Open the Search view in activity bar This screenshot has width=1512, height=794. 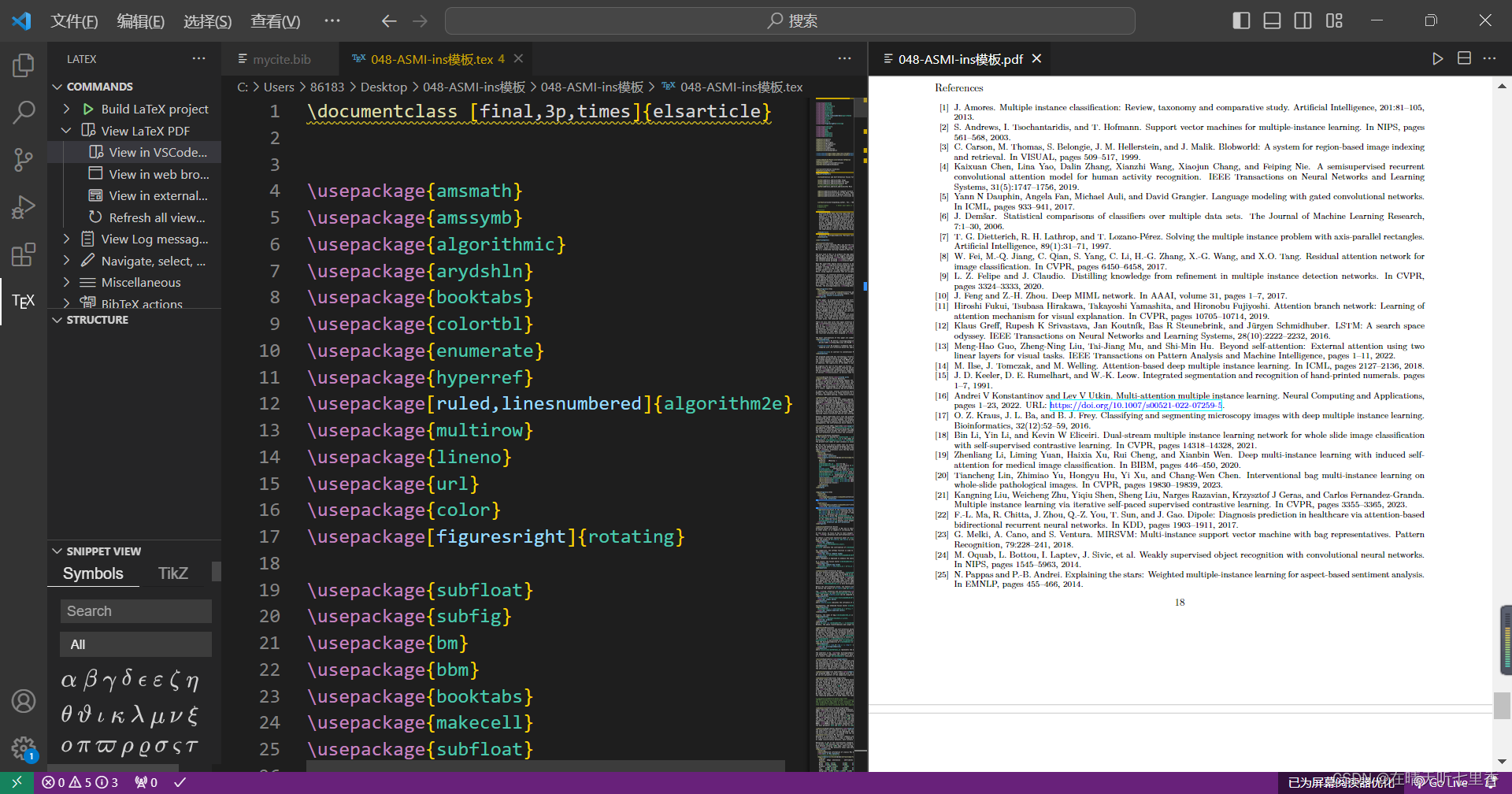coord(24,113)
